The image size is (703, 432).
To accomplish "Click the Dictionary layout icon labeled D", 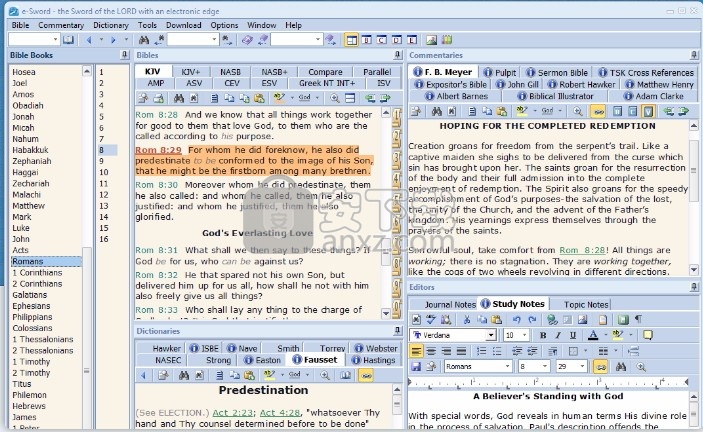I will [397, 40].
